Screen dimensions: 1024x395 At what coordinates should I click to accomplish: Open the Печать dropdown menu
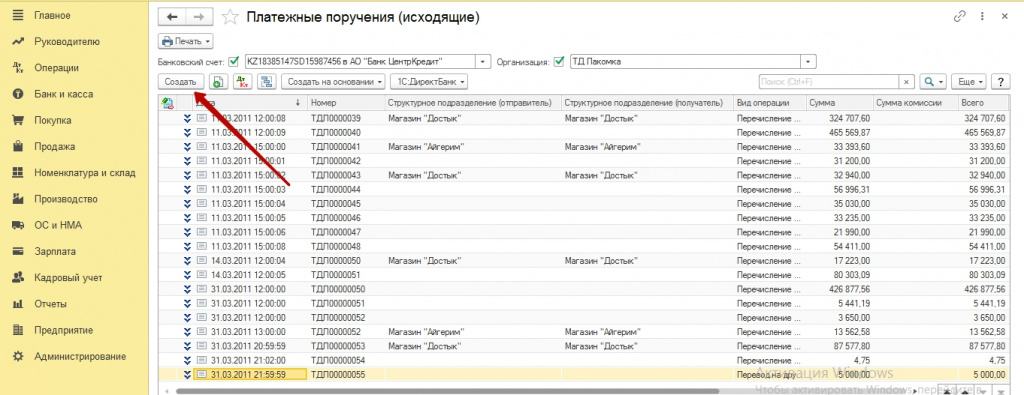(x=186, y=41)
